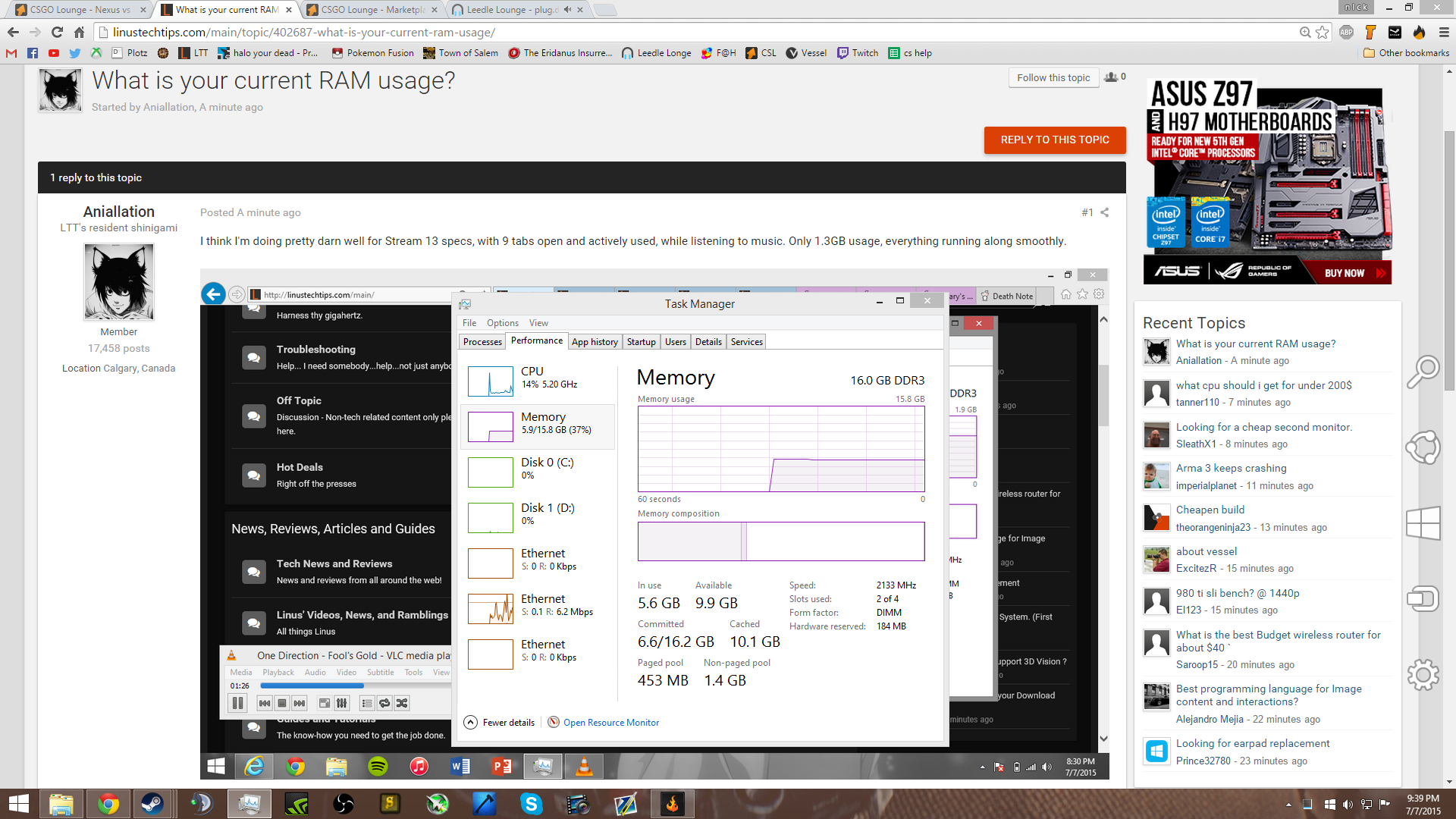This screenshot has width=1456, height=819.
Task: Click BUY NOW on the ASUS ad
Action: (1356, 273)
